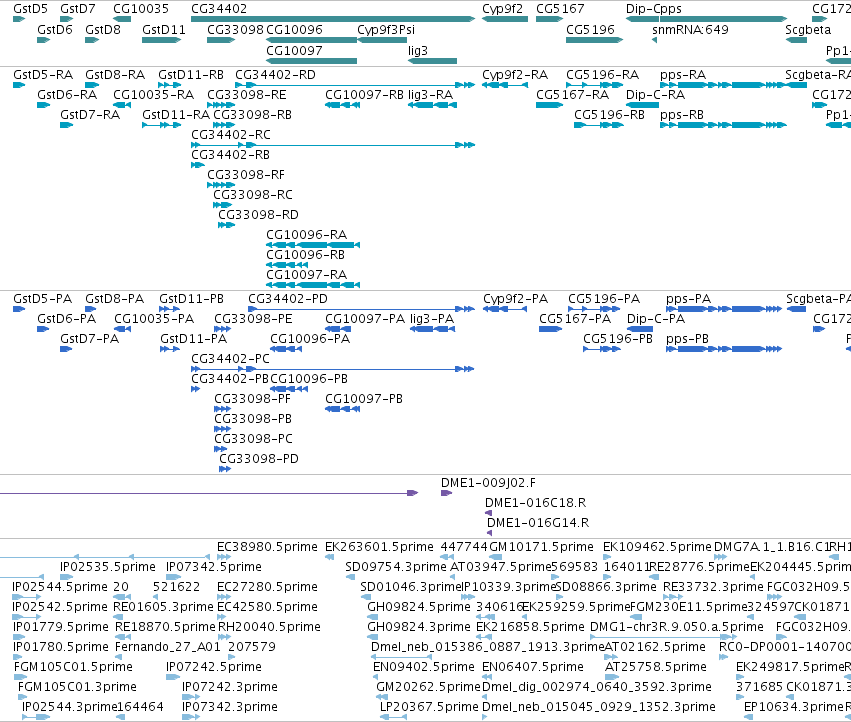This screenshot has width=851, height=722.
Task: Select the pps-RB transcript glyph
Action: 723,125
